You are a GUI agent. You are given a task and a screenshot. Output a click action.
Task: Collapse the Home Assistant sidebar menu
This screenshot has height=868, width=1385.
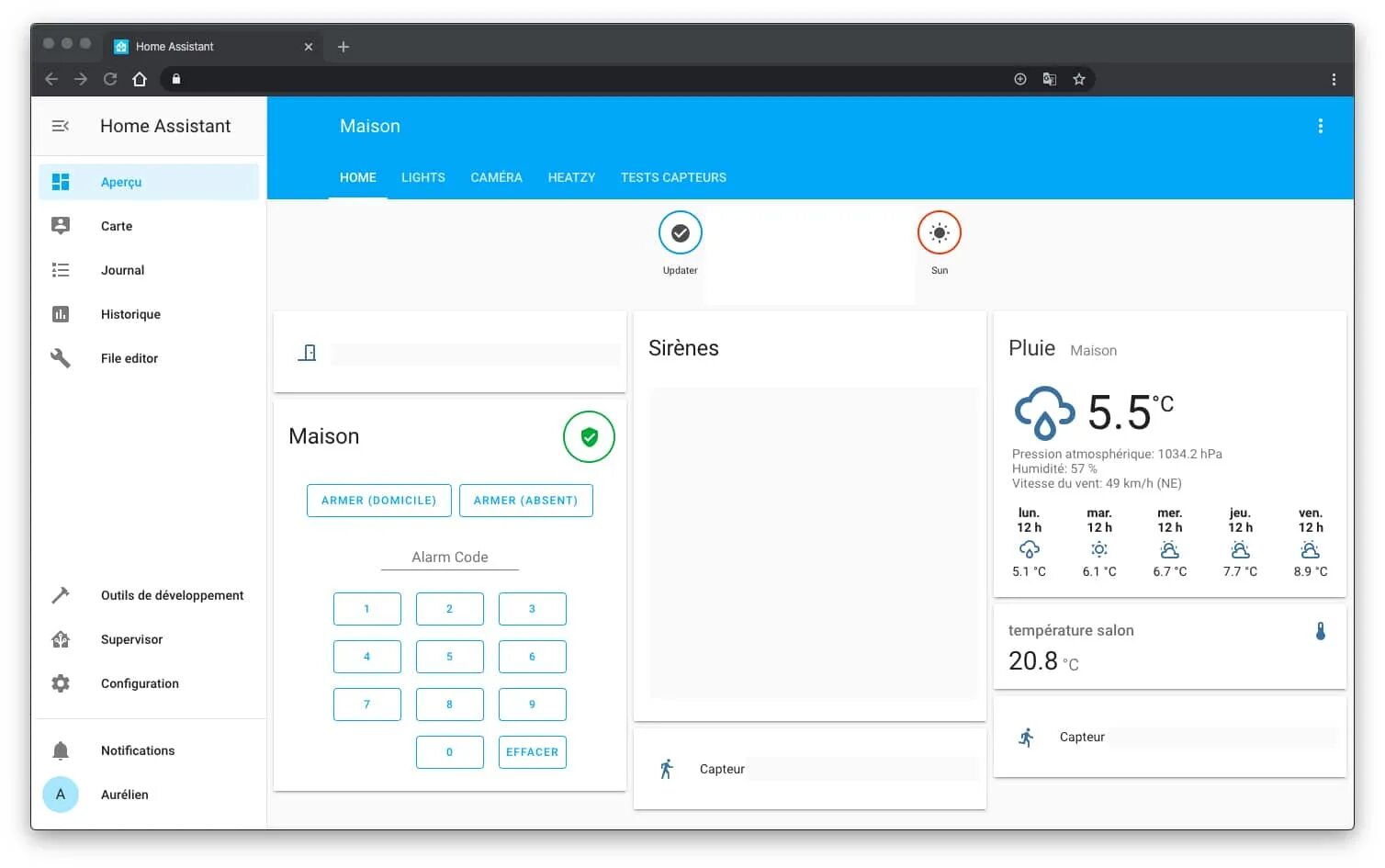[61, 126]
